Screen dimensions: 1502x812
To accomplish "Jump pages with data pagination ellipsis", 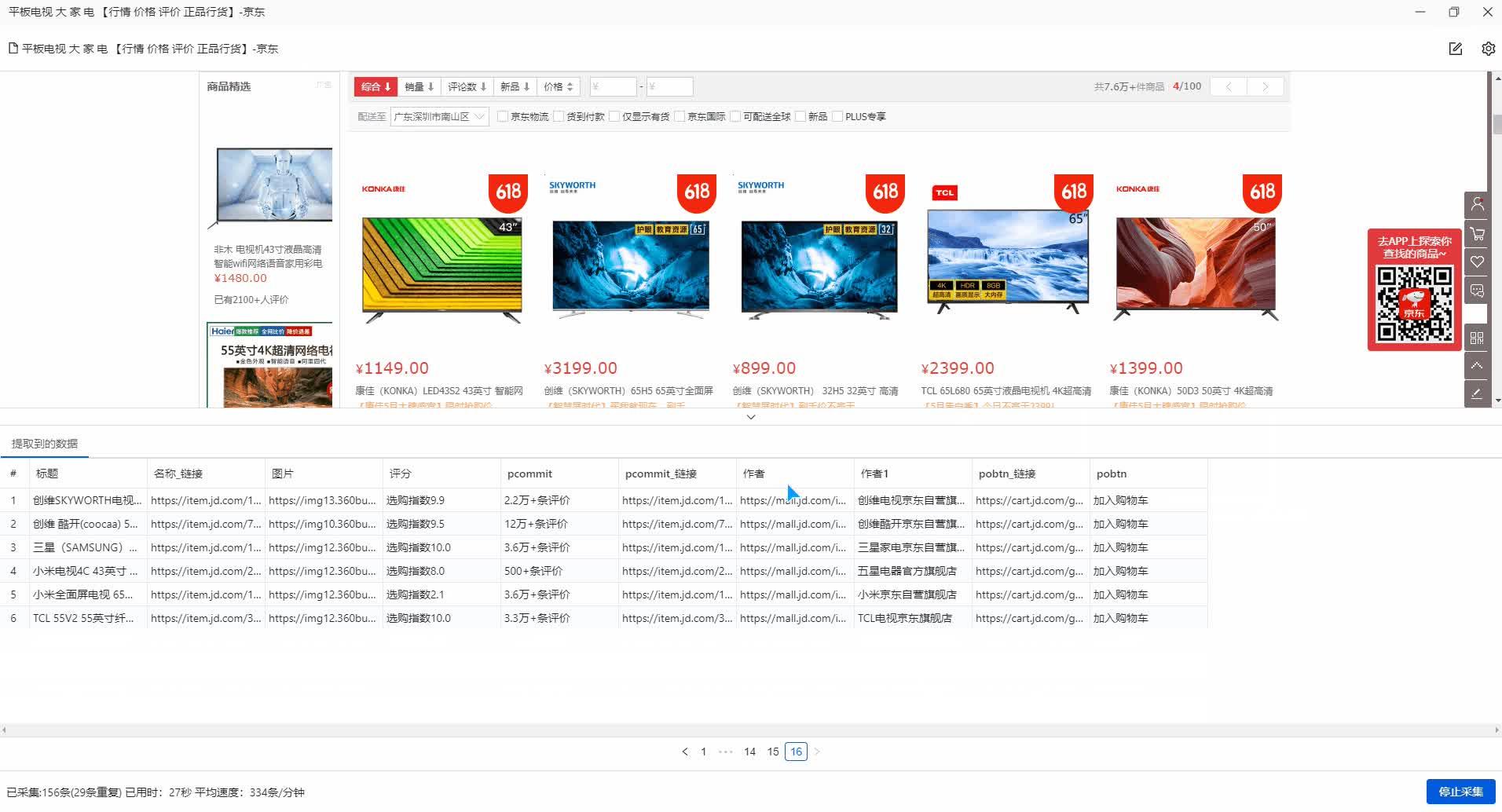I will click(726, 752).
